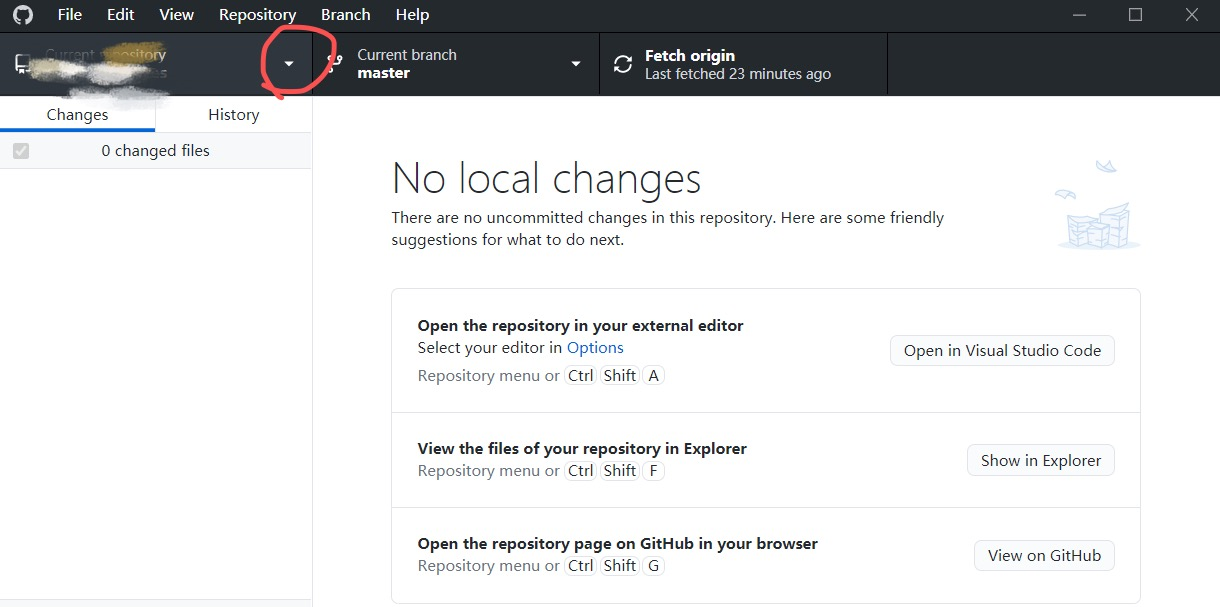Open the Options link for editor selection
The height and width of the screenshot is (607, 1220).
(x=595, y=347)
